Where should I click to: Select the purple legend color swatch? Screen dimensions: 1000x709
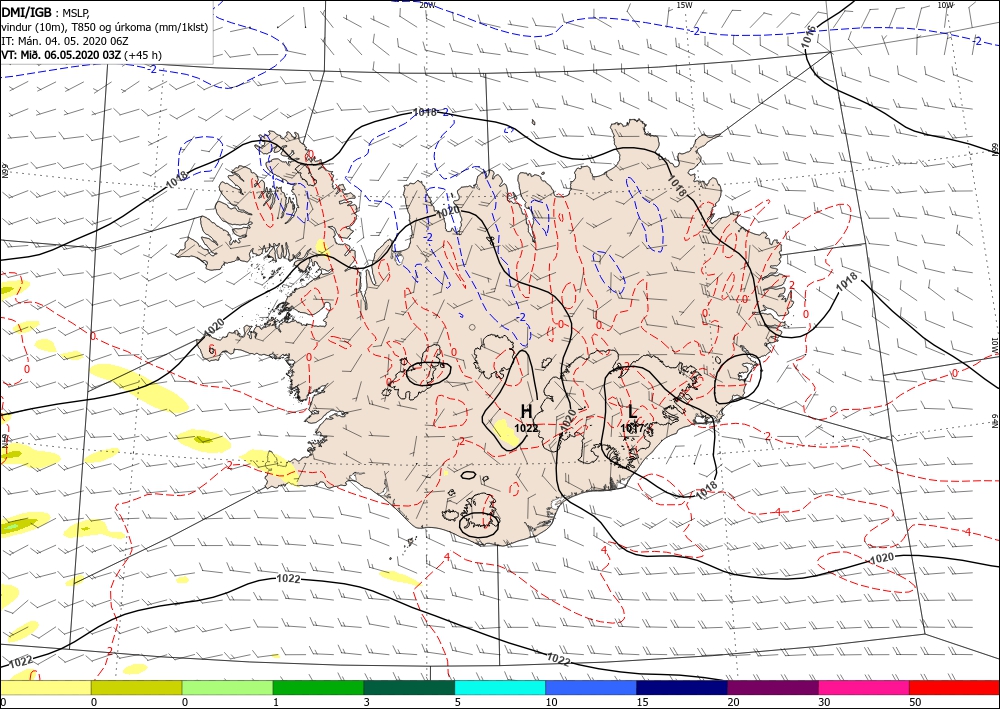[x=772, y=687]
